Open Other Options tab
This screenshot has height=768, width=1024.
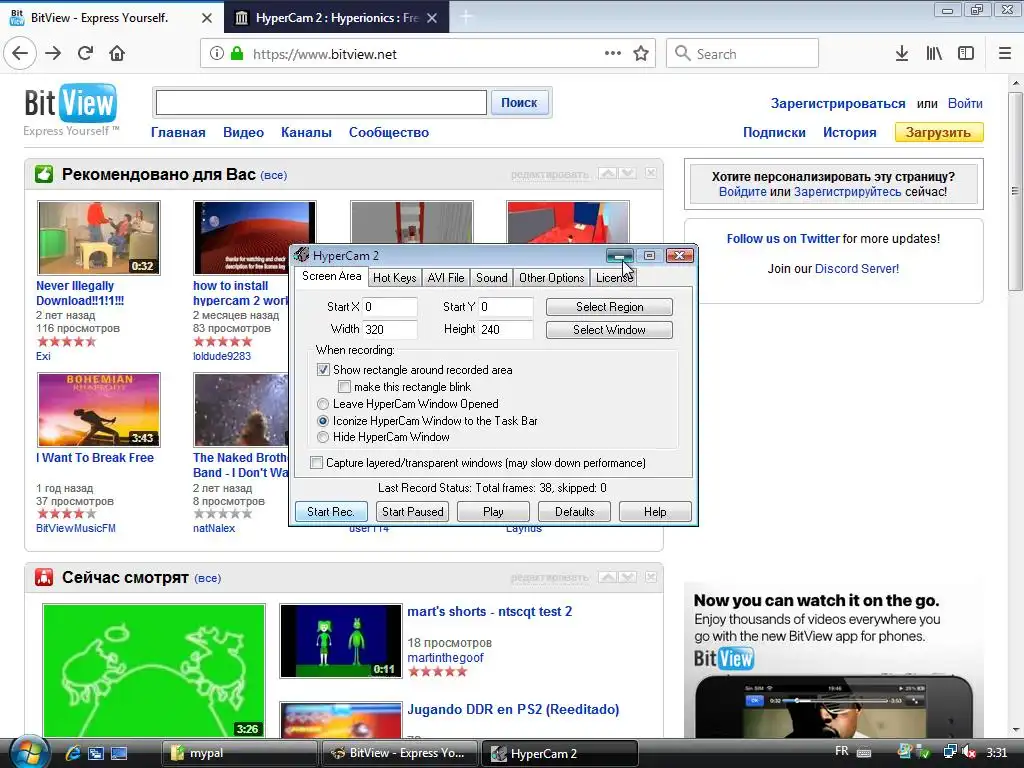551,278
